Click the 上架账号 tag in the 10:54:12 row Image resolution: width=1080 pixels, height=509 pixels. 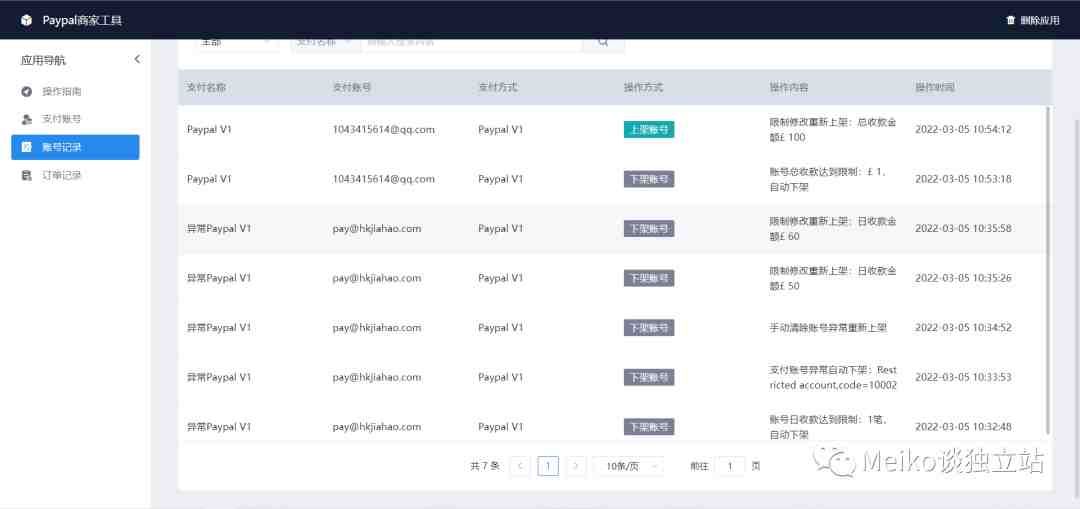coord(649,129)
